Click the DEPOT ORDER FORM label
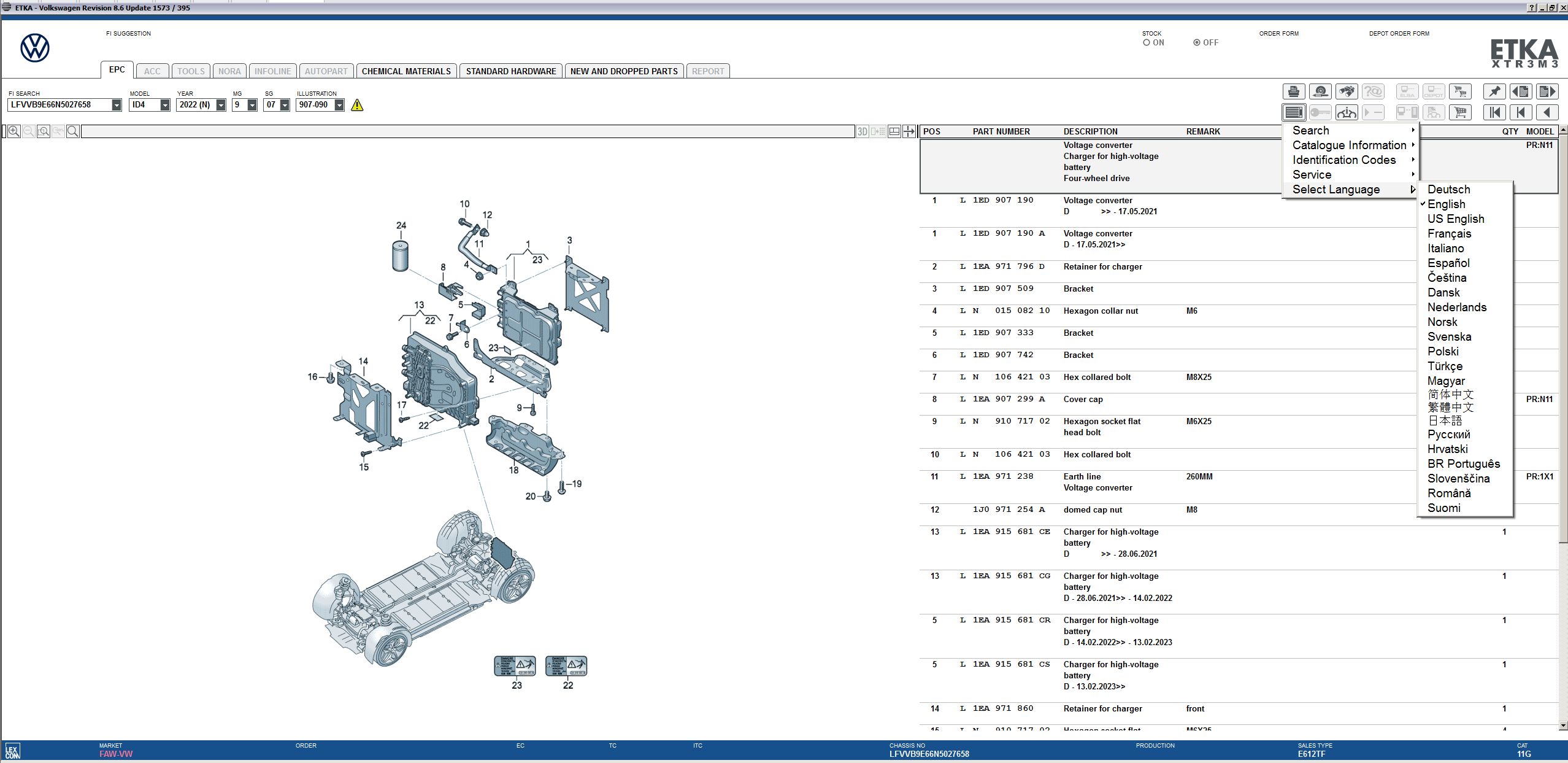 pos(1399,33)
